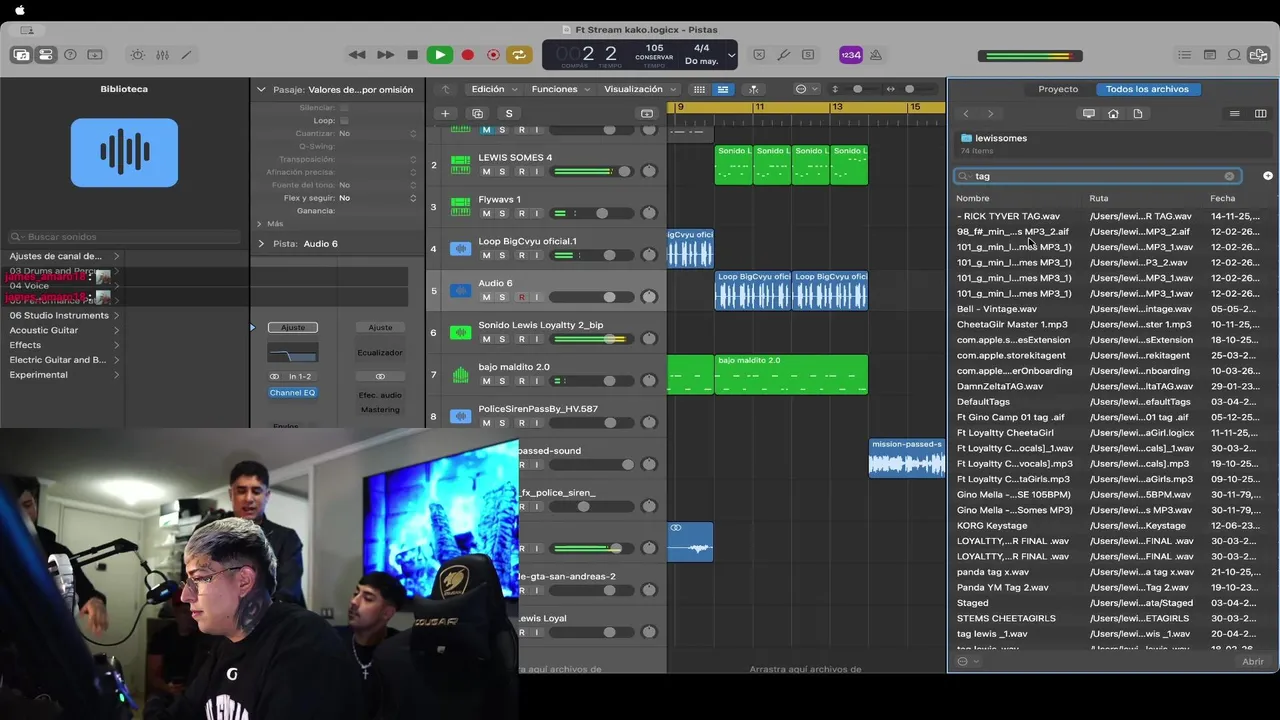Collapse the Pasaje region inspector chevron
1280x720 pixels.
pos(261,89)
